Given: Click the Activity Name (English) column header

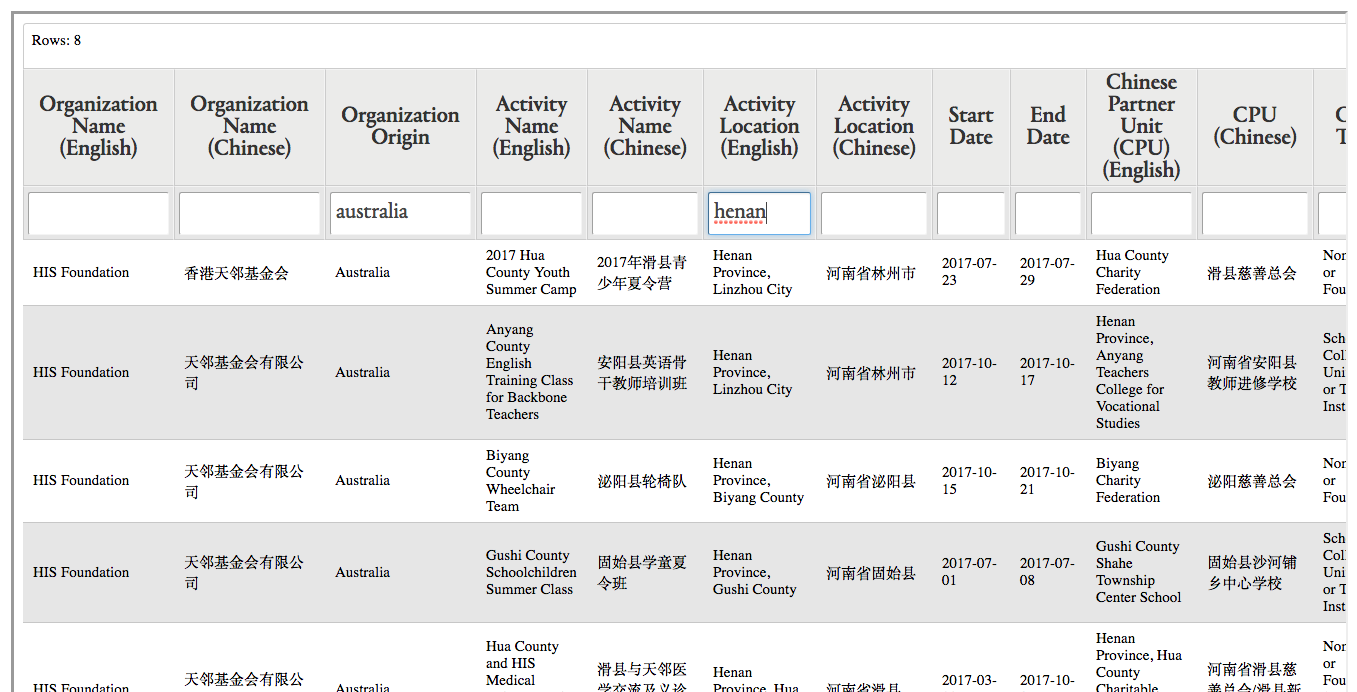Looking at the screenshot, I should pyautogui.click(x=531, y=126).
